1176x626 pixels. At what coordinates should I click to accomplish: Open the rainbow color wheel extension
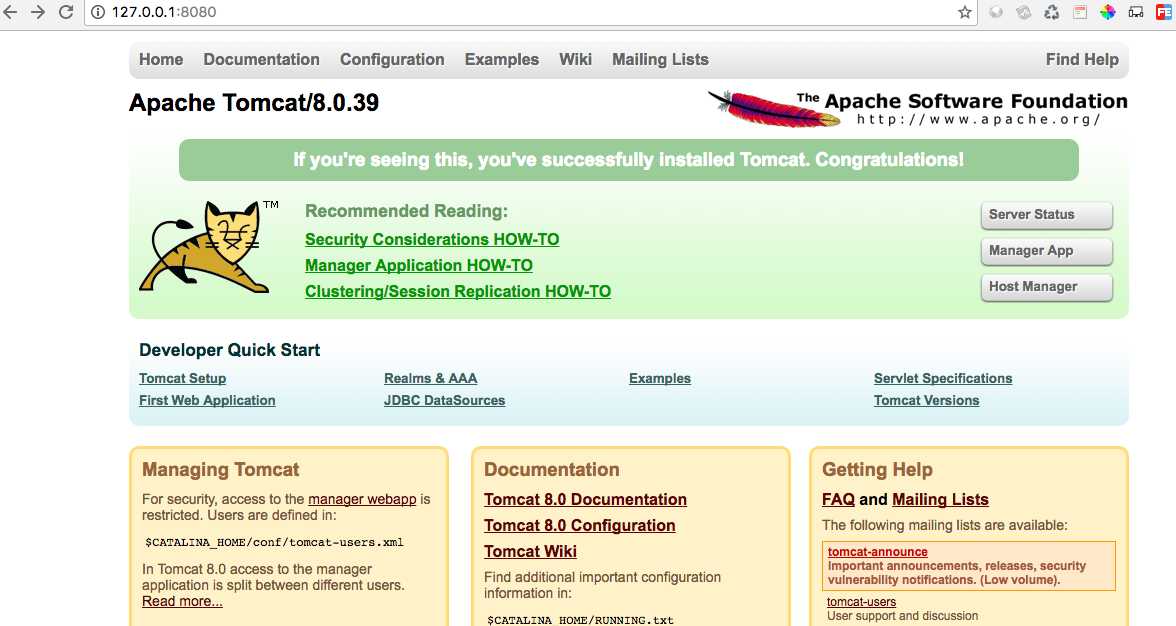coord(1108,12)
